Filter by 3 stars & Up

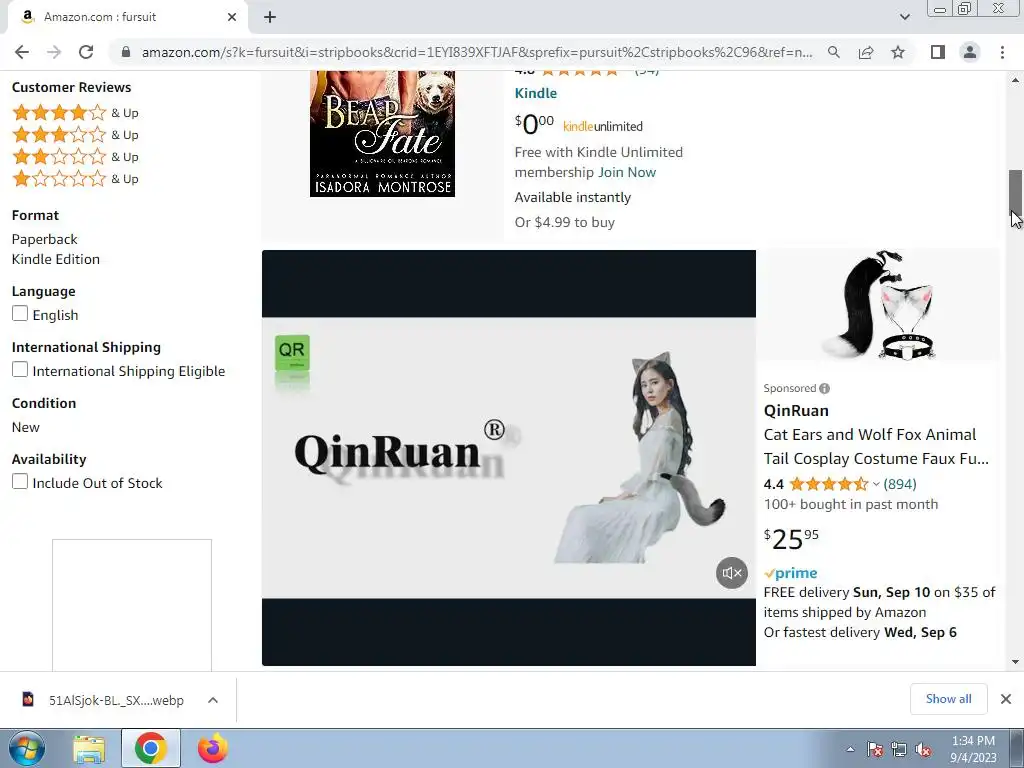point(75,135)
